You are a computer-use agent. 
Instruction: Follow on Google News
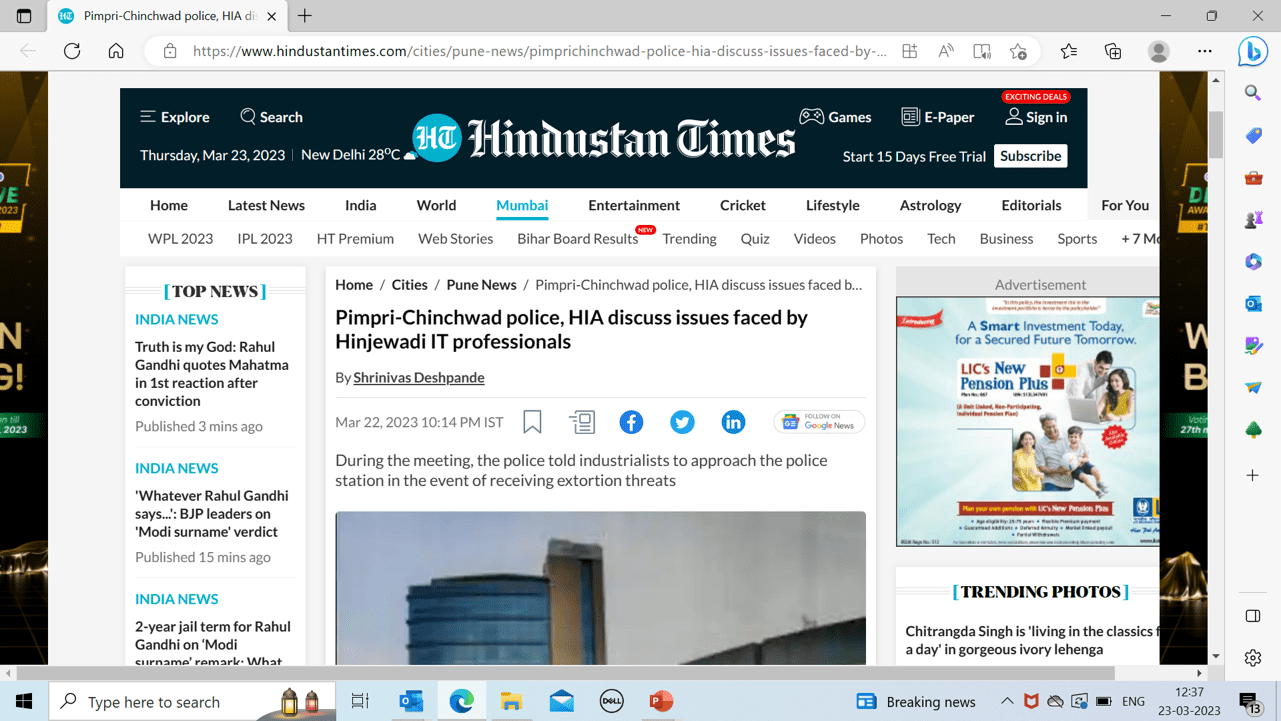(819, 422)
